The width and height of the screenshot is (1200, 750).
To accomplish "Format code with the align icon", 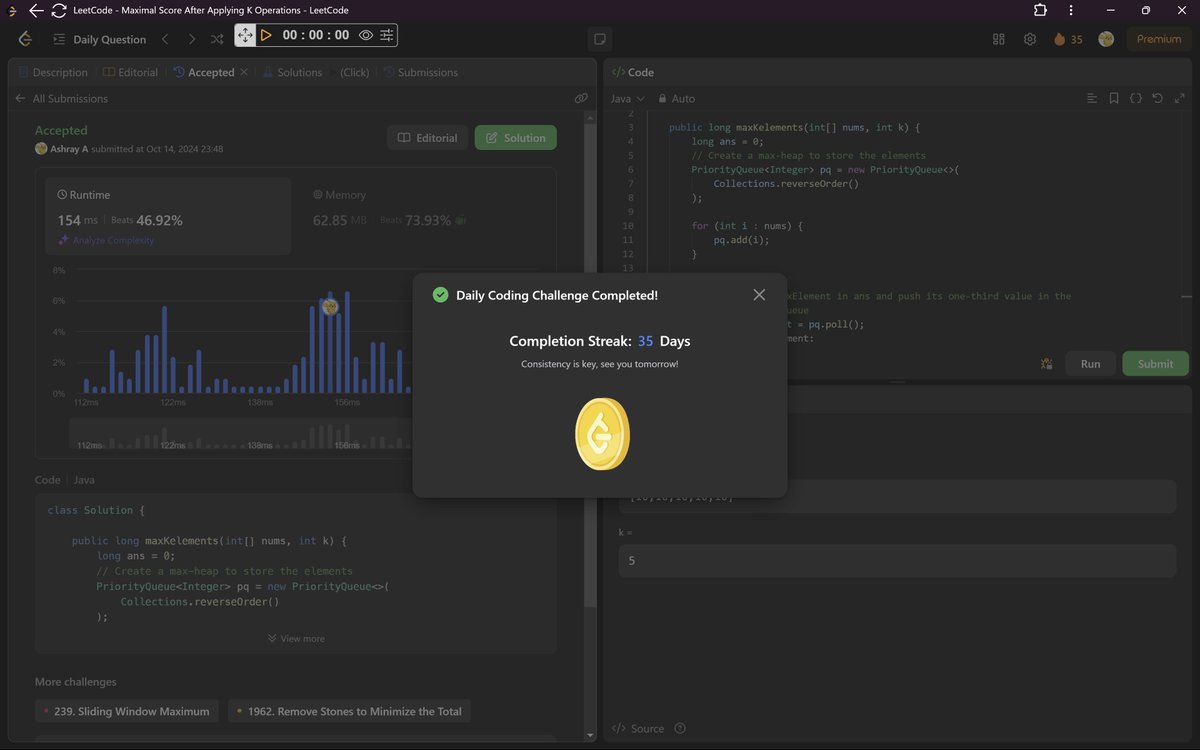I will (x=1092, y=98).
